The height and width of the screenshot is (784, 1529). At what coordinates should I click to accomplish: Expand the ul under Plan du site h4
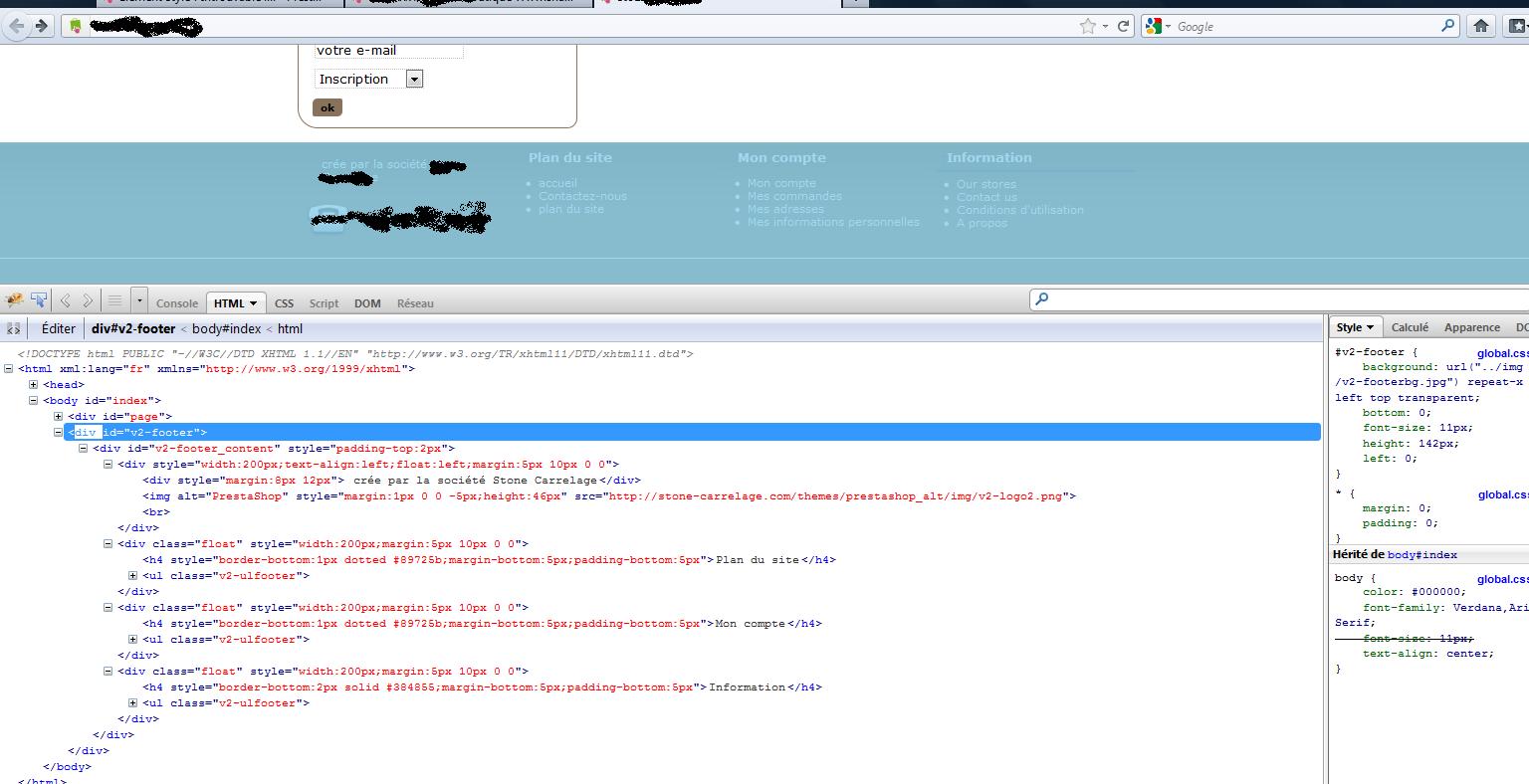(x=133, y=576)
